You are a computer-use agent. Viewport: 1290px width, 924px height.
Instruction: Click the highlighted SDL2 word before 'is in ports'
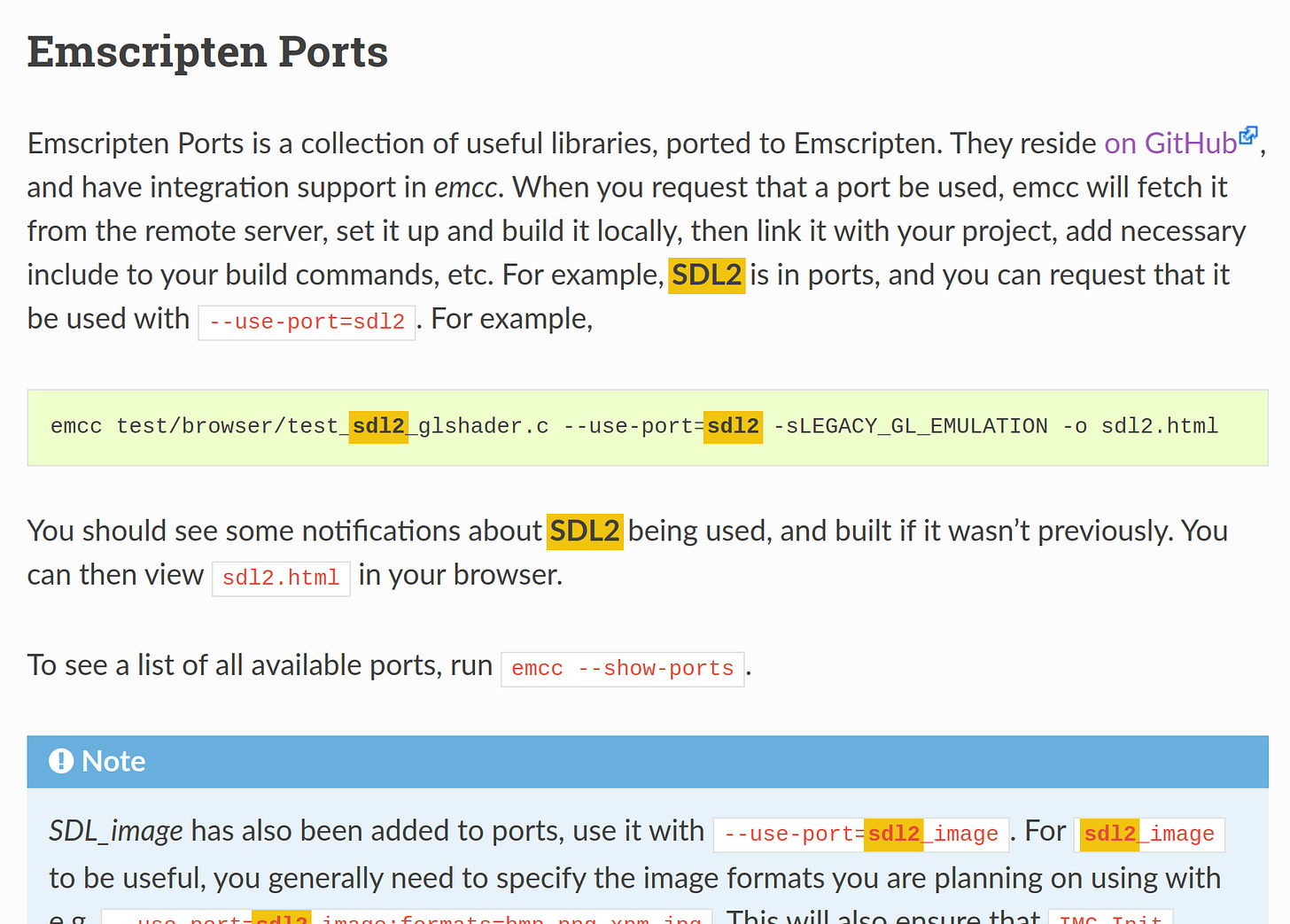pos(706,275)
